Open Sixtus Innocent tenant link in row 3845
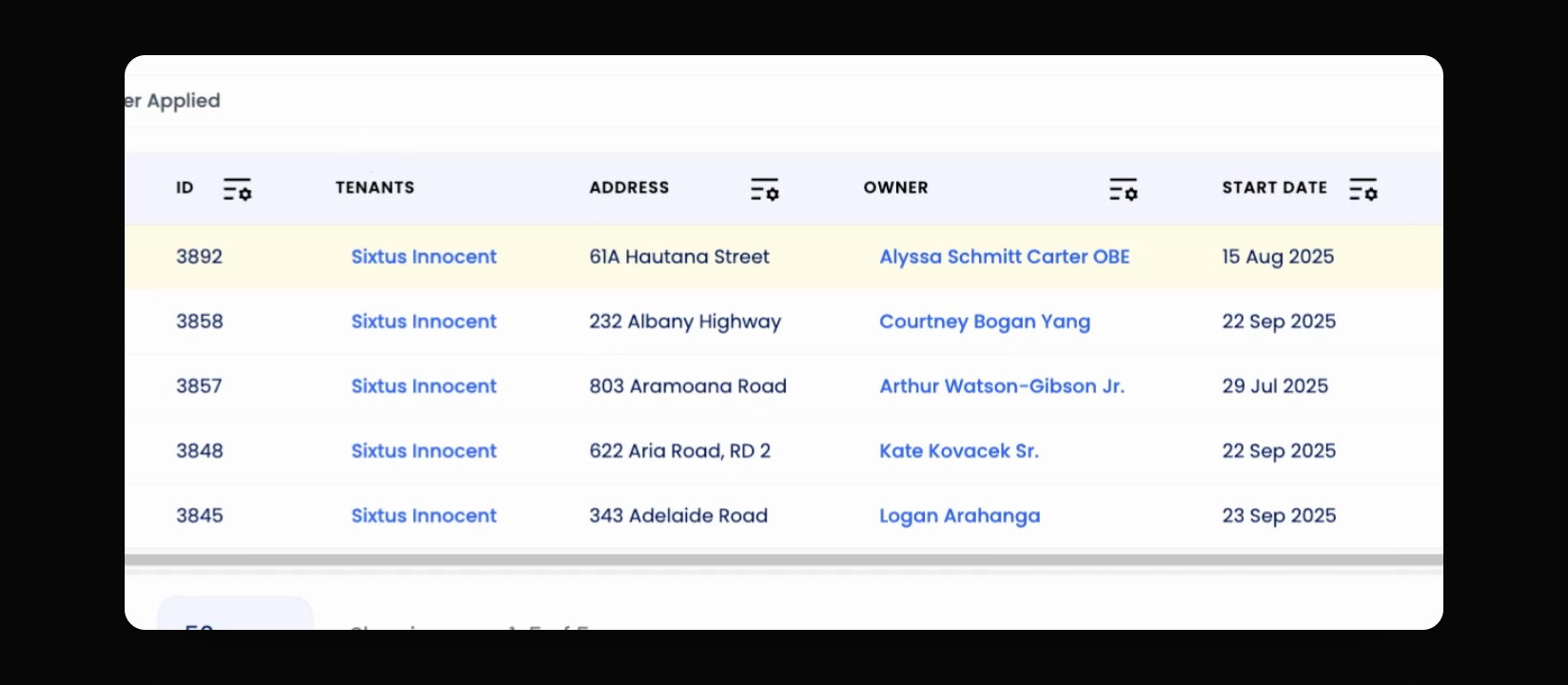1568x685 pixels. coord(423,516)
